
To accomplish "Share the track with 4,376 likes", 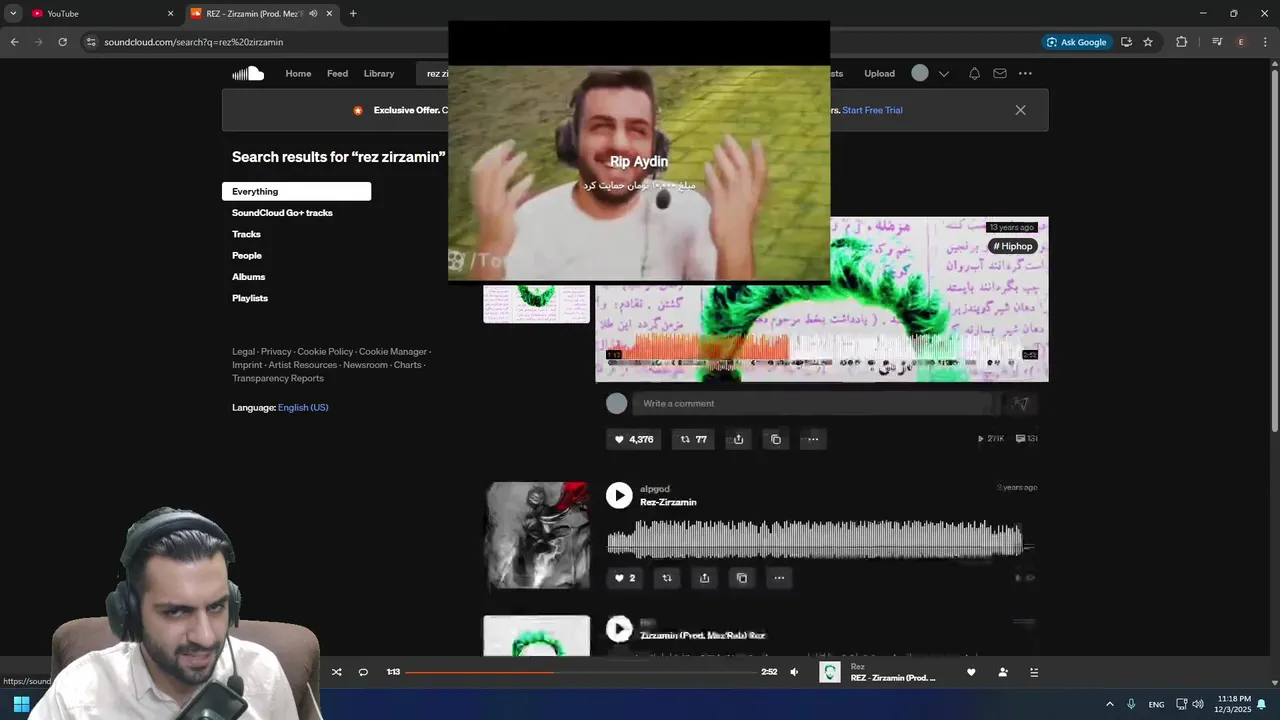I will point(738,439).
